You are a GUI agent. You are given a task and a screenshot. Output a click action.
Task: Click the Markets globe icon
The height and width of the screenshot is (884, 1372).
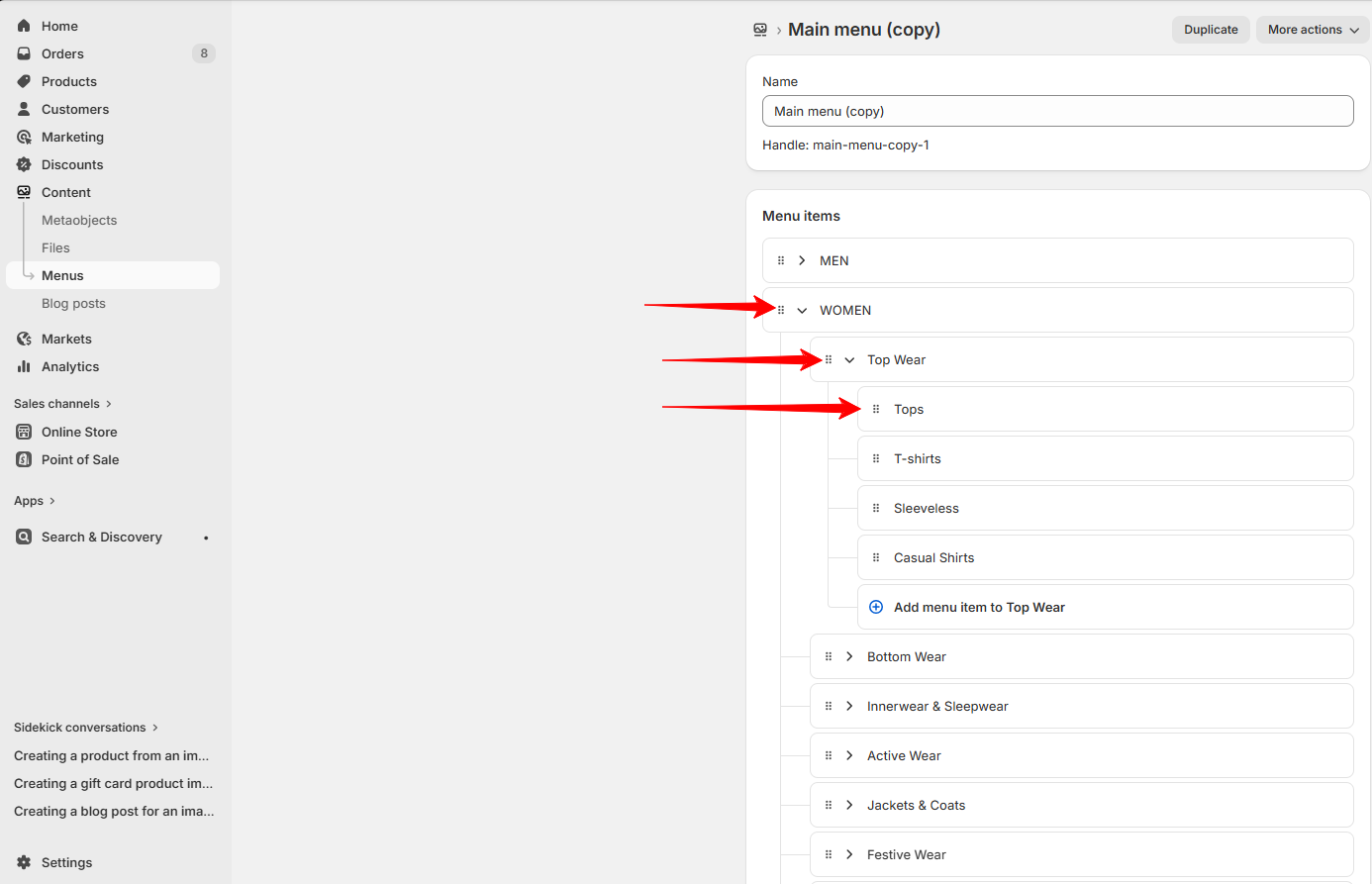pos(24,339)
